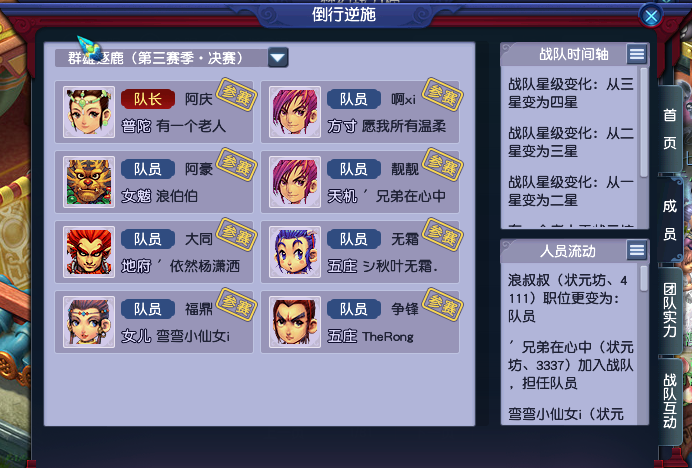Screen dimensions: 692x468
Task: Click 啊xi's purple-haired avatar
Action: [295, 112]
